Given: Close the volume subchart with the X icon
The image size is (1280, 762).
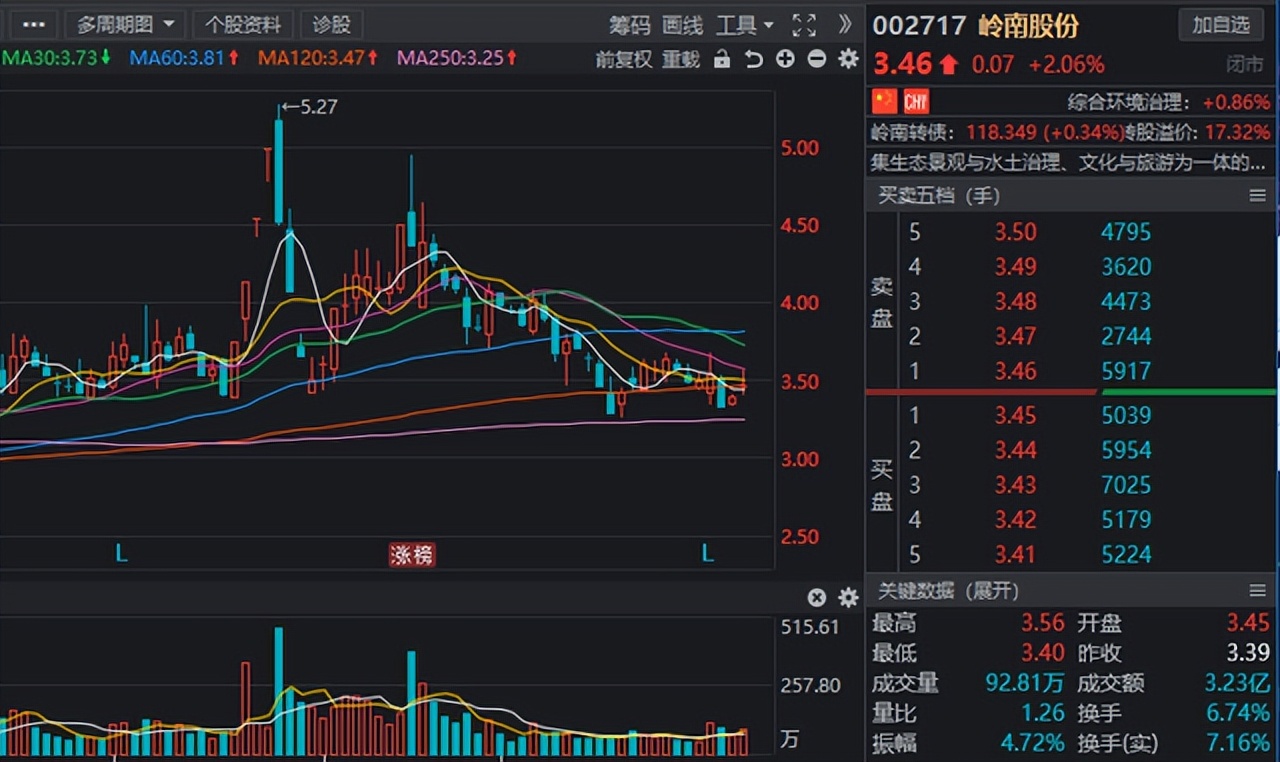Looking at the screenshot, I should tap(817, 597).
